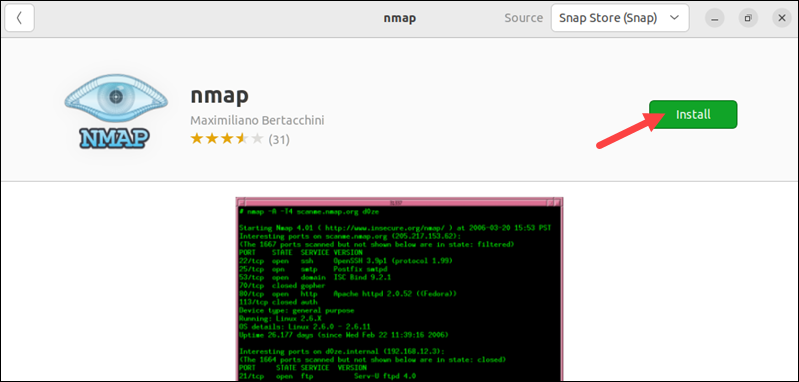
Task: Click the nmap application title heading
Action: [x=220, y=95]
